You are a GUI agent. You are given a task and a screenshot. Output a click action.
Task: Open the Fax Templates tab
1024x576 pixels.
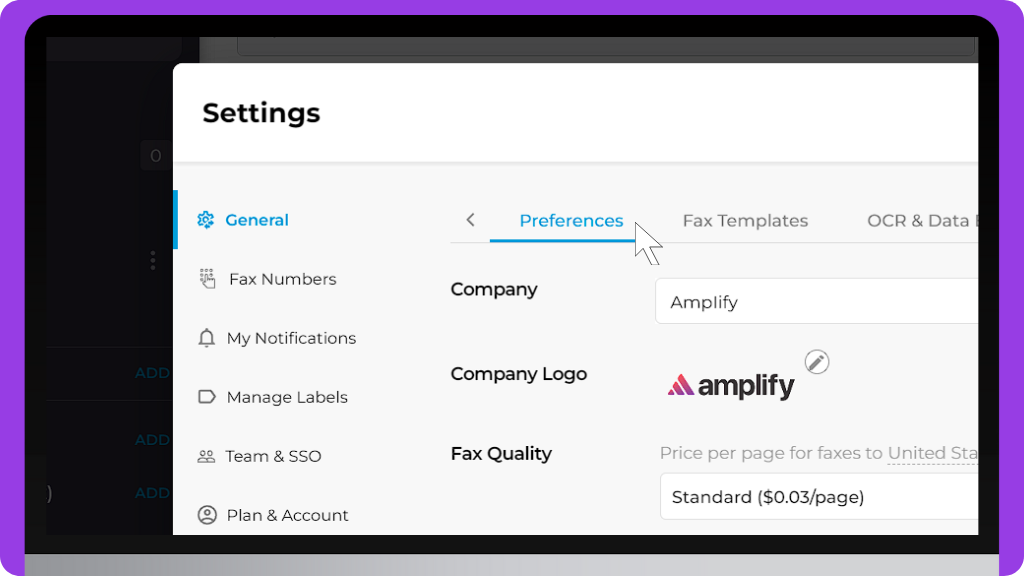click(745, 221)
